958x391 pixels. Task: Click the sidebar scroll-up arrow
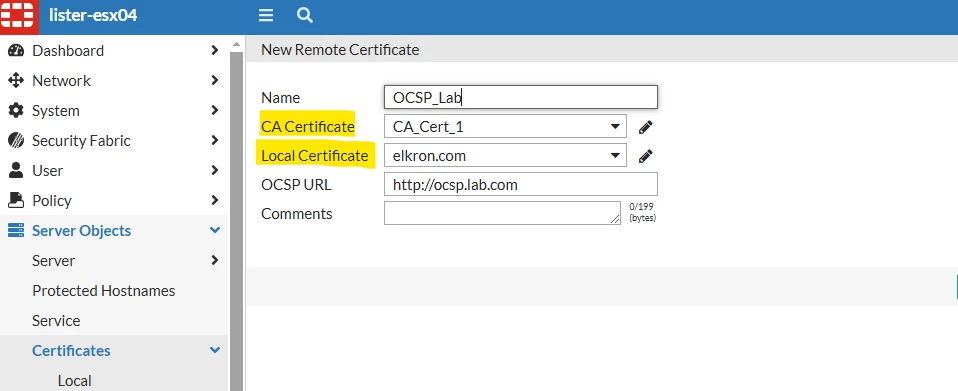pyautogui.click(x=236, y=44)
